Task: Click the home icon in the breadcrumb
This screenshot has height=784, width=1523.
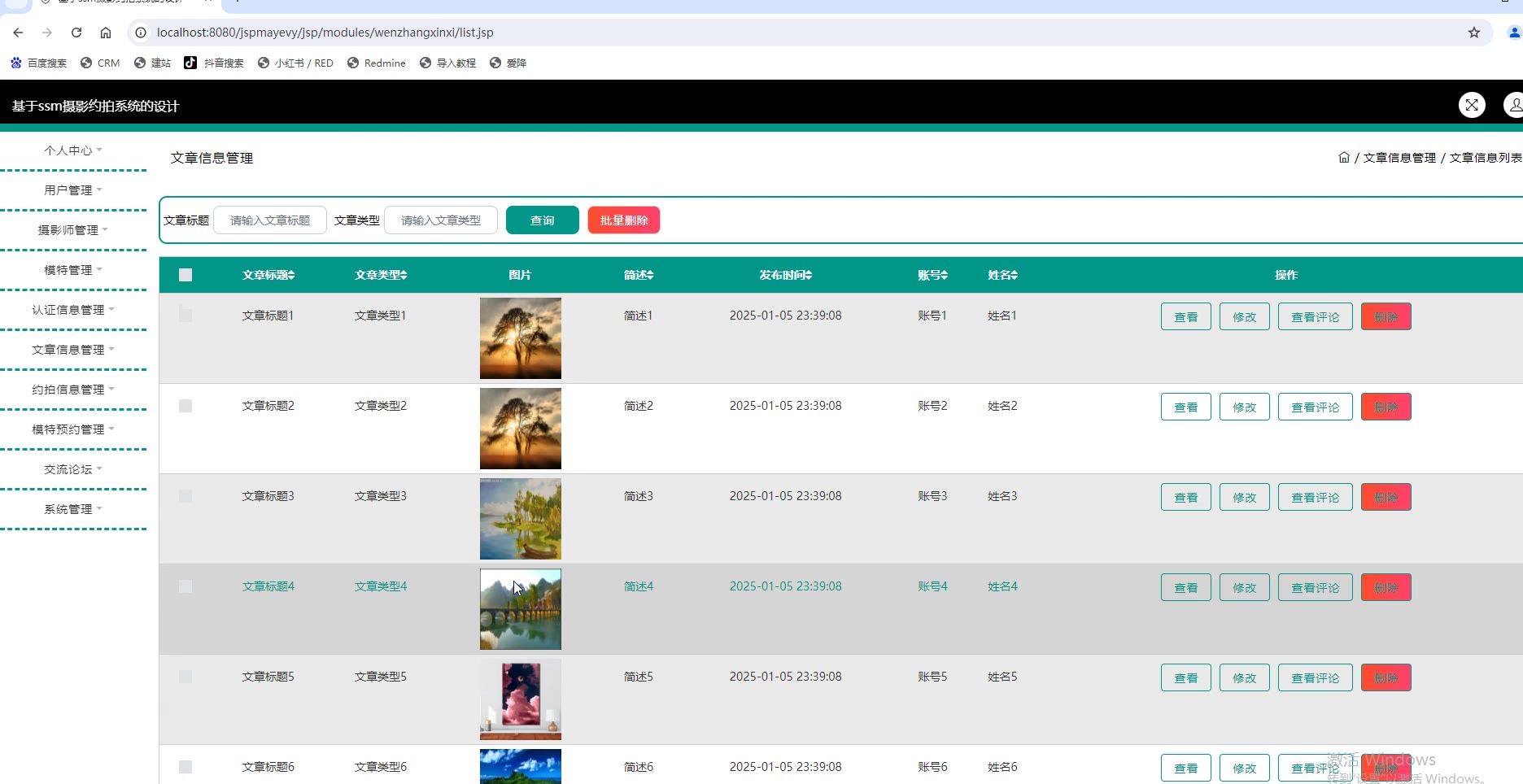Action: 1344,157
